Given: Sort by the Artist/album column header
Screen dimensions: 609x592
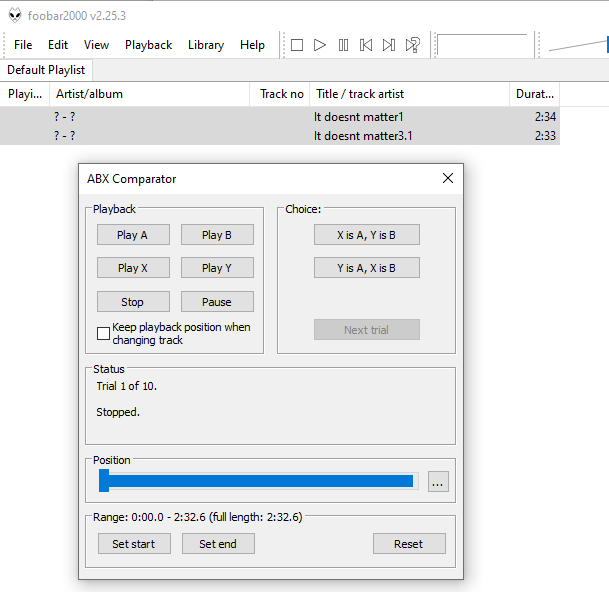Looking at the screenshot, I should click(150, 94).
